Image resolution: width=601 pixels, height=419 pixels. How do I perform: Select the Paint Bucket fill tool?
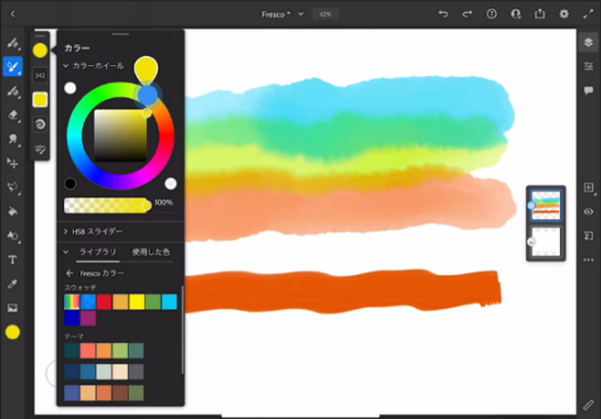pyautogui.click(x=13, y=211)
